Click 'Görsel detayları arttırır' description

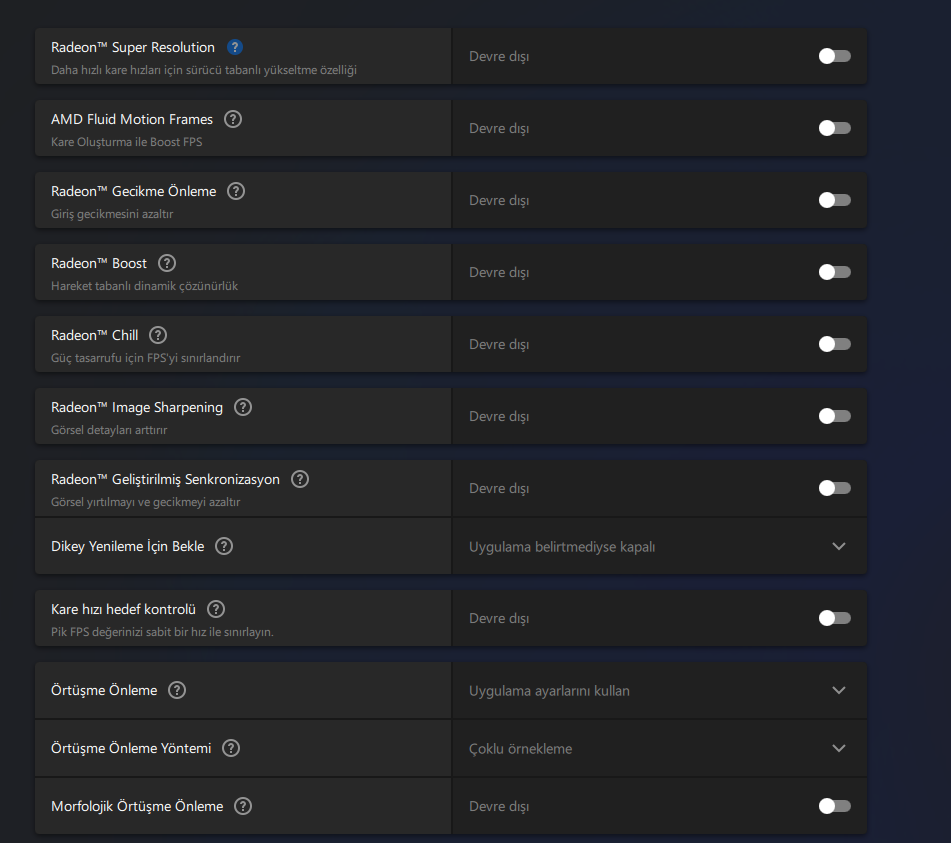tap(109, 430)
